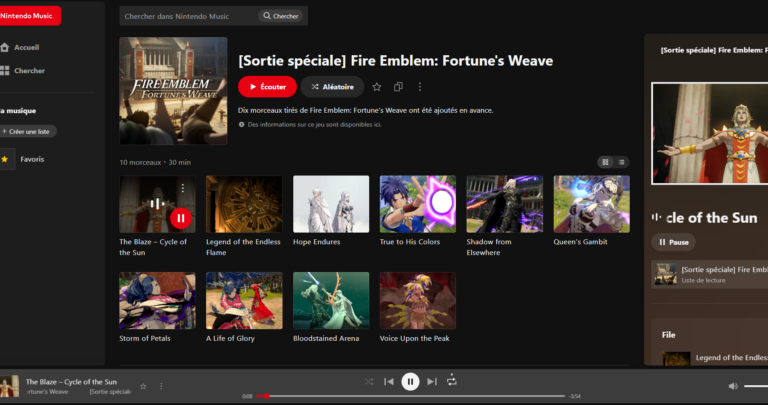Select the Hope Endures track thumbnail

point(331,204)
